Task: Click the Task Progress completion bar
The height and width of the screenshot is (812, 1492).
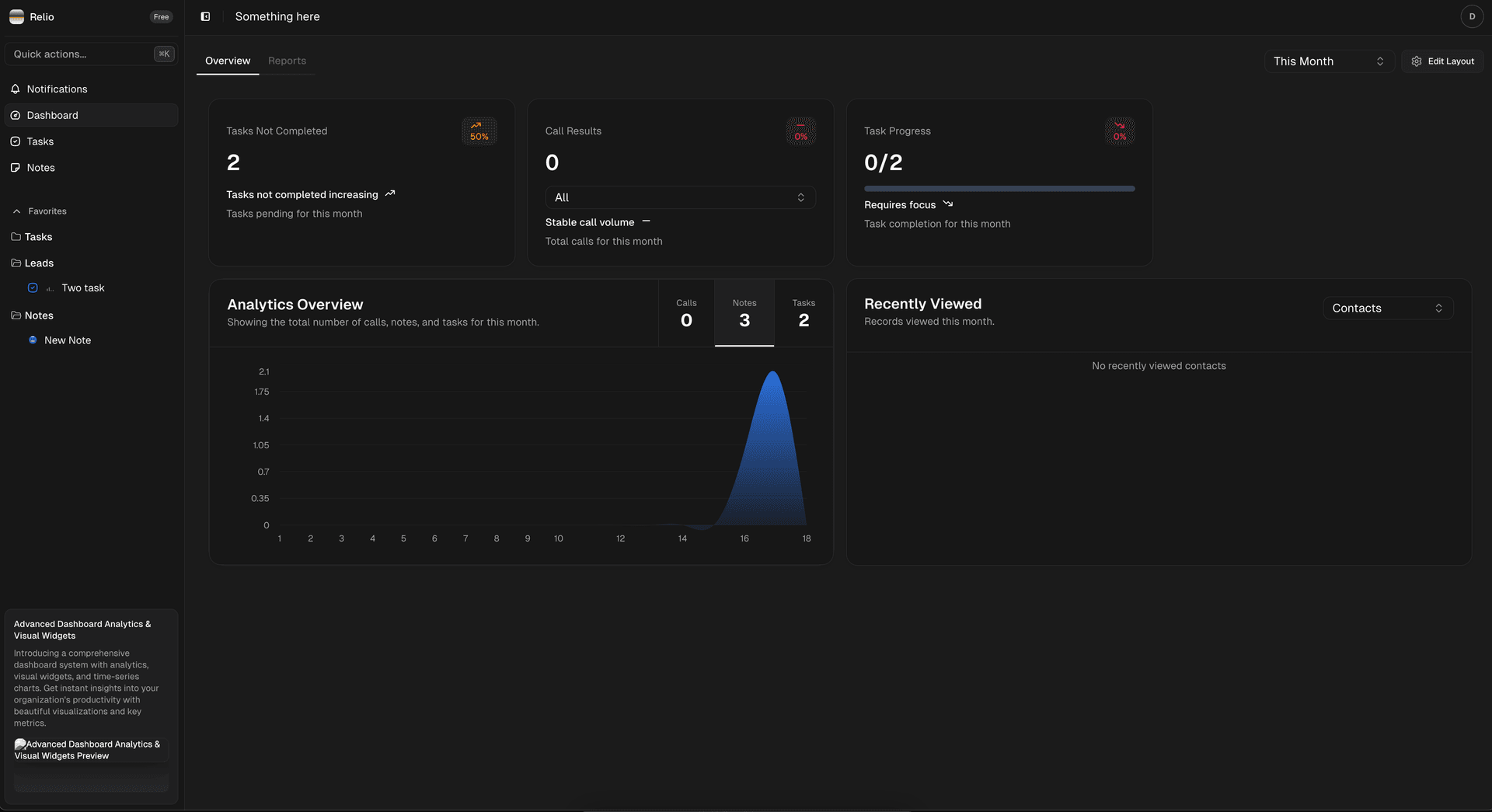Action: coord(999,188)
